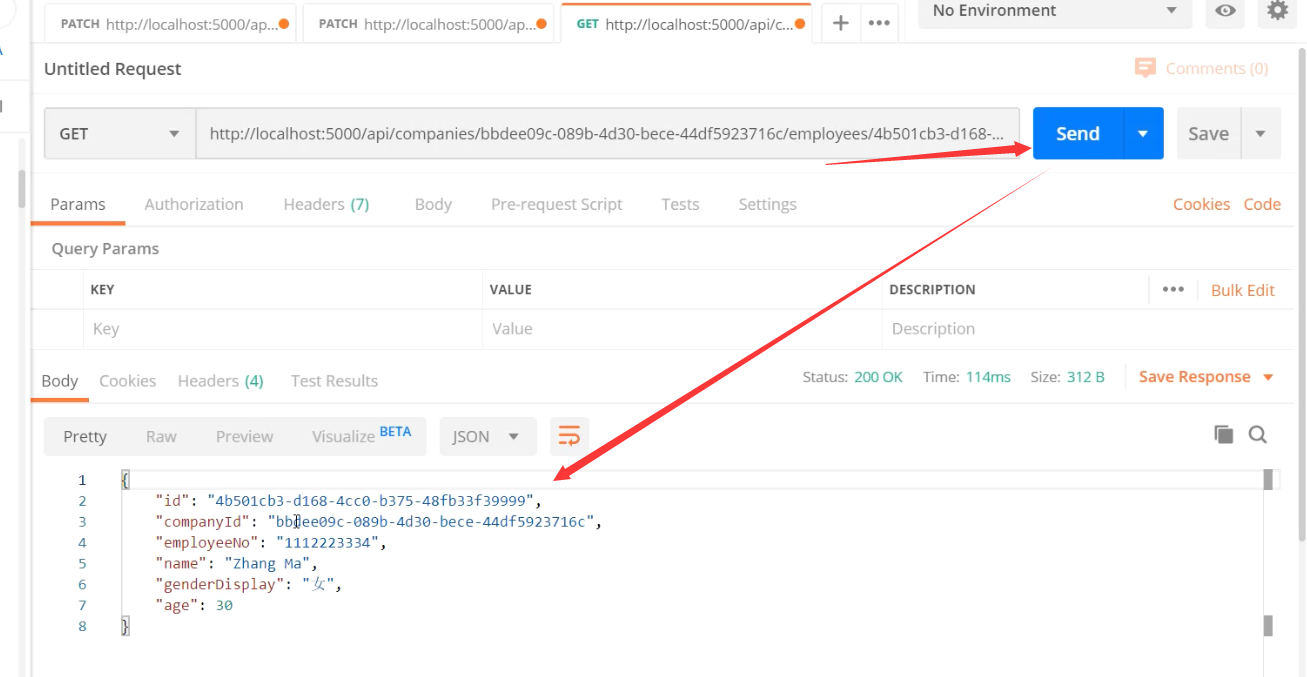Open manage environments gear icon
1307x677 pixels.
coord(1277,10)
